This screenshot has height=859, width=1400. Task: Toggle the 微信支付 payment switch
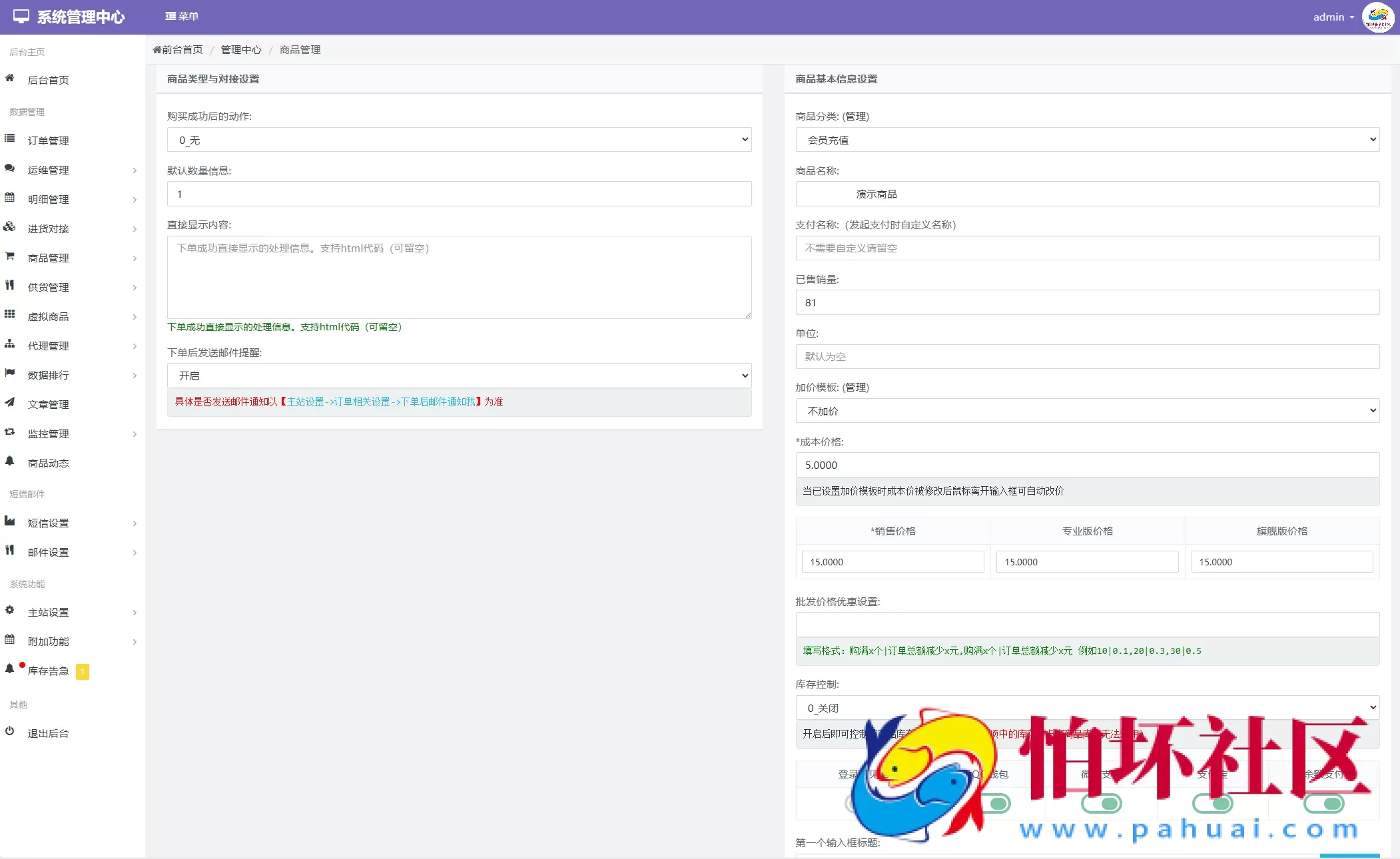click(1101, 804)
